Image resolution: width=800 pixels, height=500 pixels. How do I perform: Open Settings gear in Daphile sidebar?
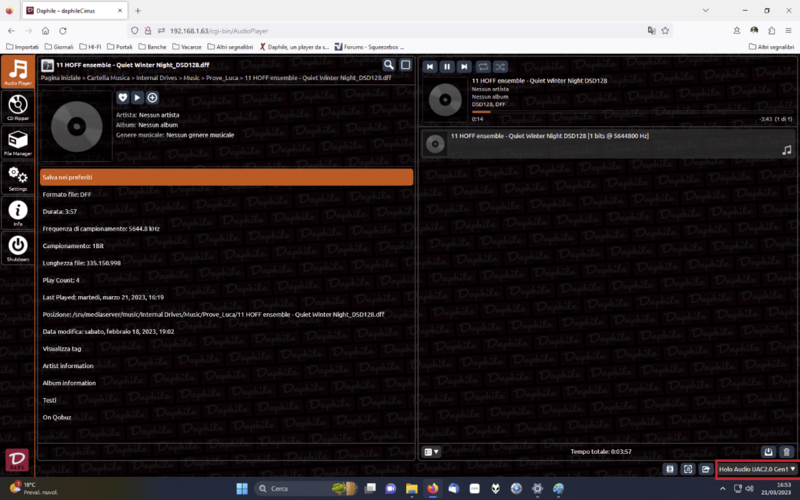click(17, 179)
